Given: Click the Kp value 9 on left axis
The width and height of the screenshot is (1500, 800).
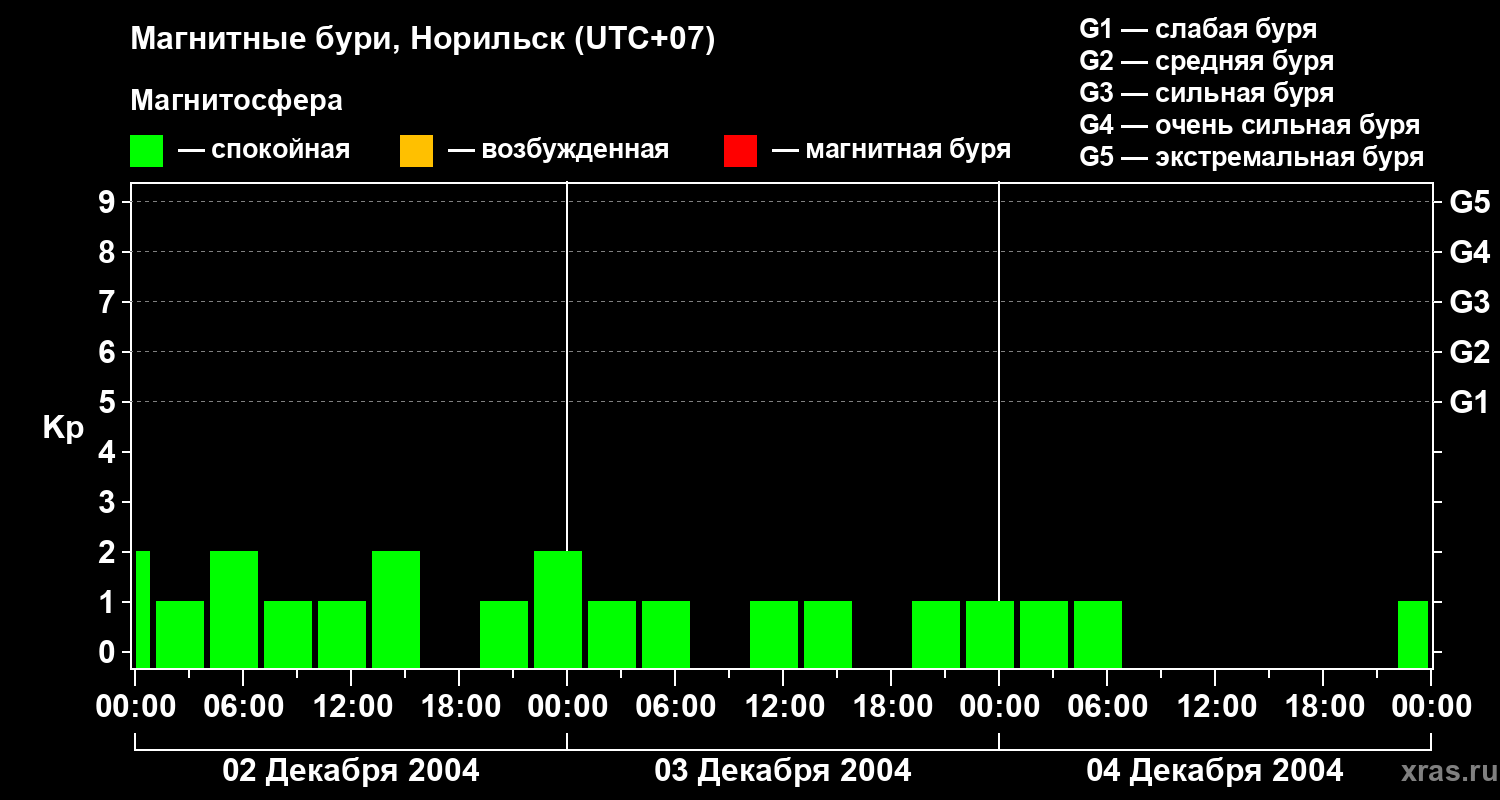Looking at the screenshot, I should [x=109, y=202].
